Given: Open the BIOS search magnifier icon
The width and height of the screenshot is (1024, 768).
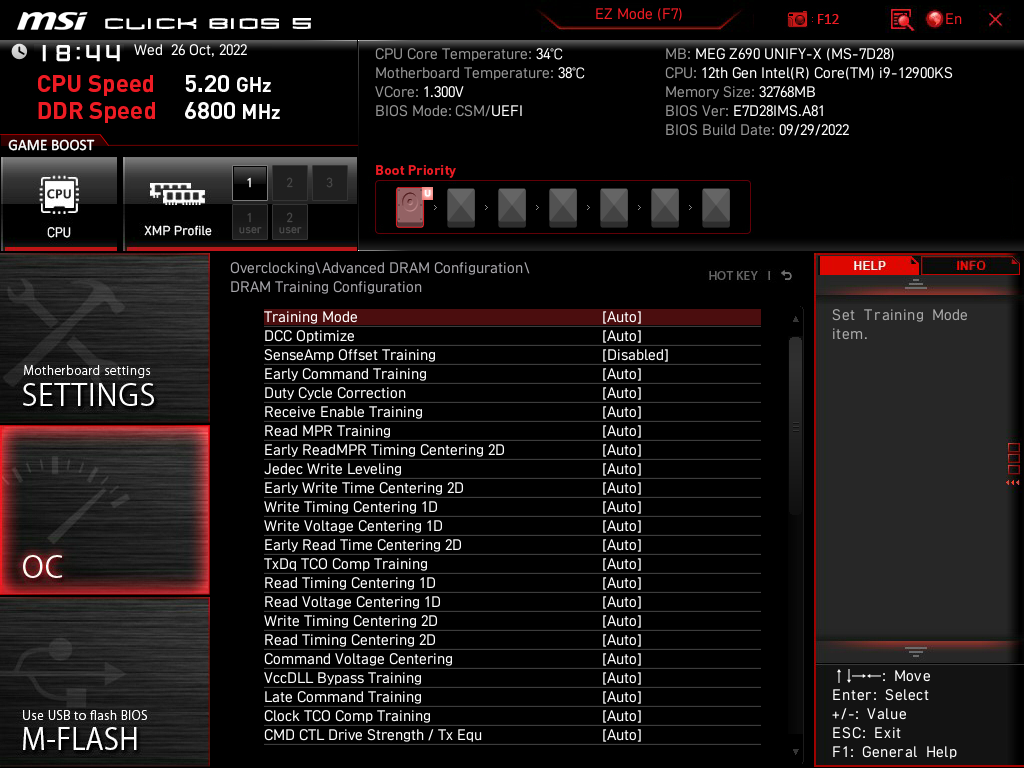Looking at the screenshot, I should [902, 20].
